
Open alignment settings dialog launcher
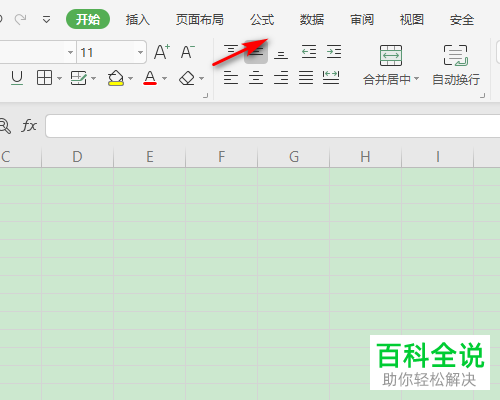(x=482, y=96)
